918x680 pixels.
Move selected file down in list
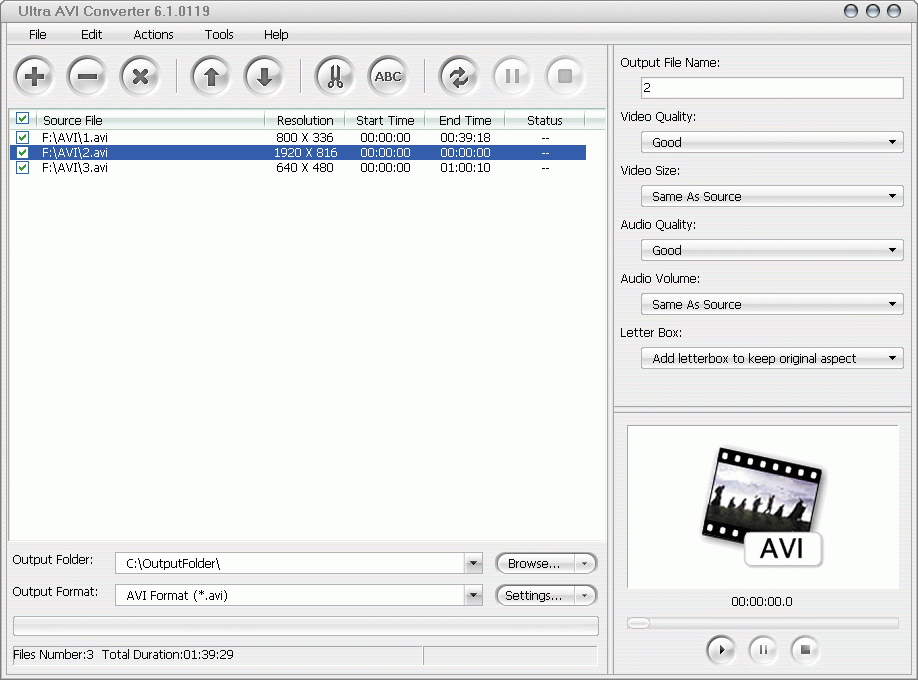pyautogui.click(x=264, y=76)
